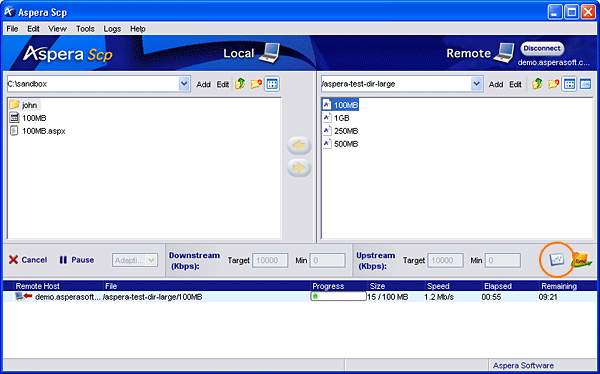Click the john folder icon
Screen dimensions: 600x374
click(14, 105)
